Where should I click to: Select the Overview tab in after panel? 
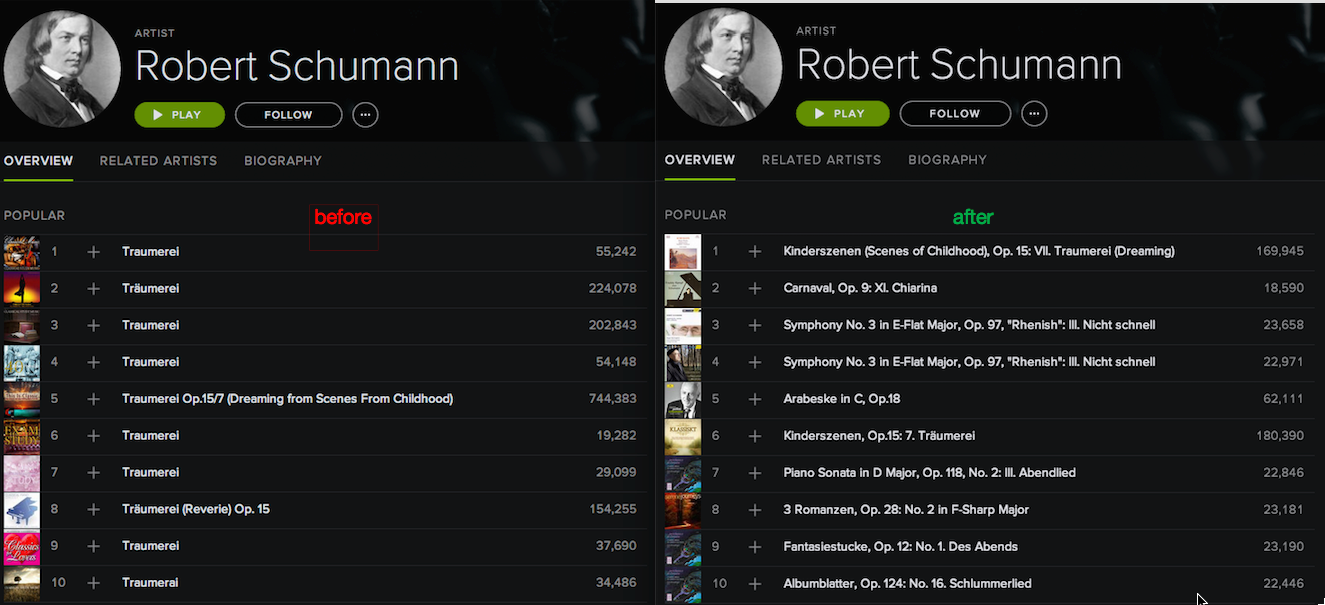(700, 160)
